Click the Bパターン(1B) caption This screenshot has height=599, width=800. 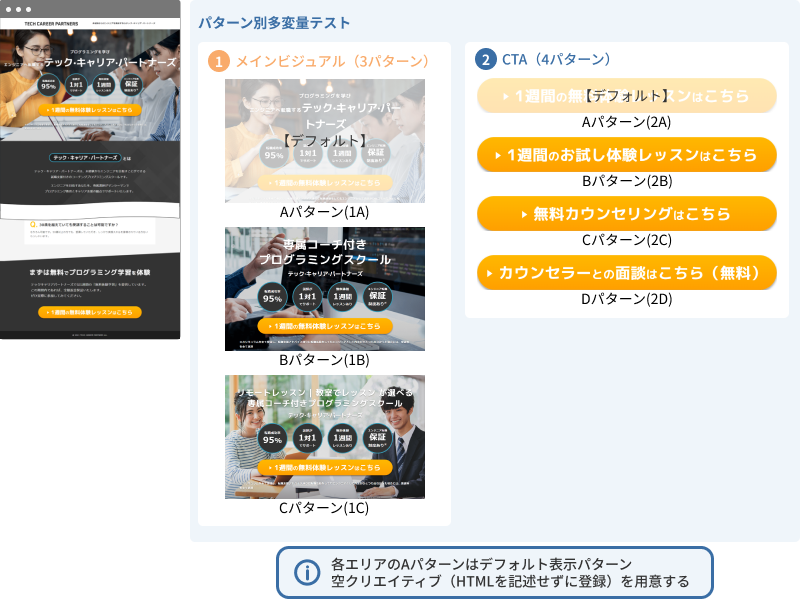(x=324, y=360)
